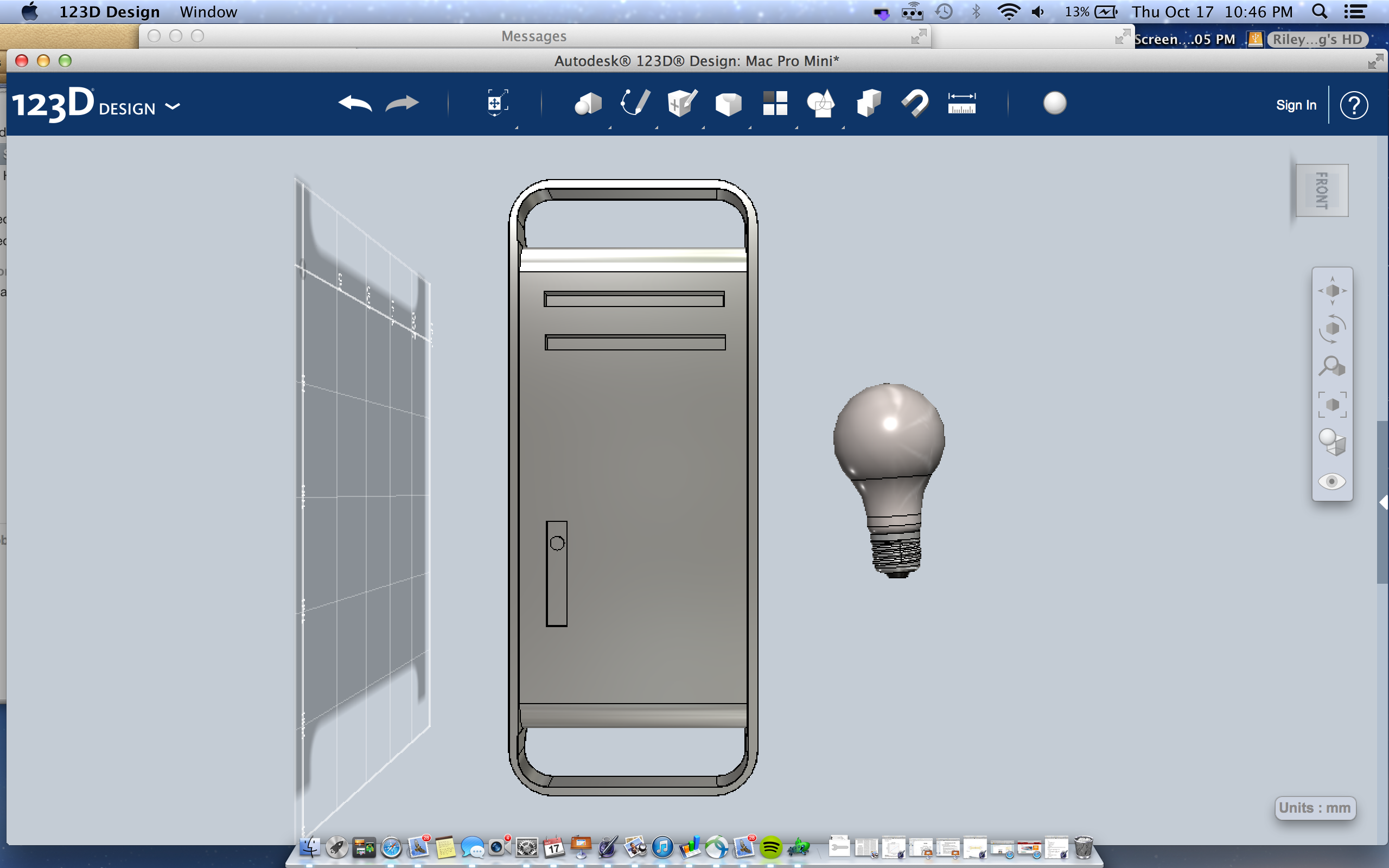
Task: Open Spotlight search in menu bar
Action: click(x=1320, y=11)
